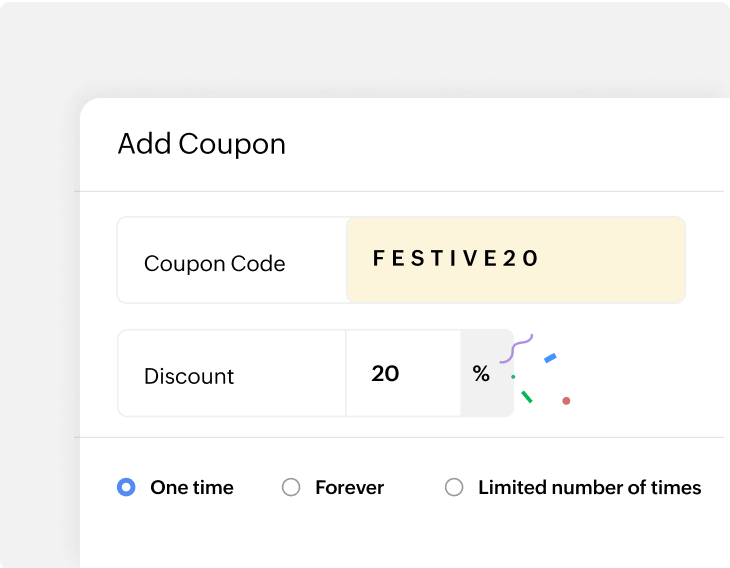Click the Add Coupon dialog heading
The image size is (730, 568).
point(201,144)
